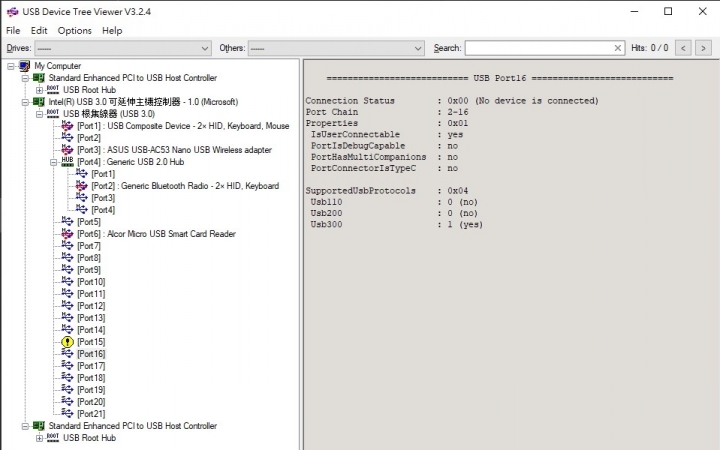
Task: Select the [Port15] tree entry
Action: point(91,342)
